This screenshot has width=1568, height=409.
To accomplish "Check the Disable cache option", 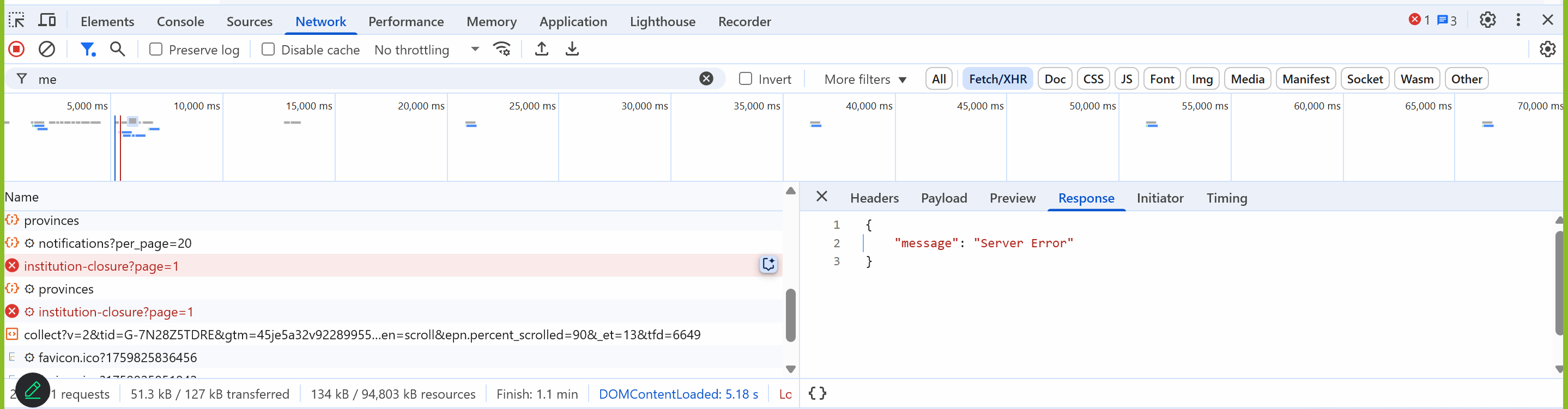I will point(268,50).
